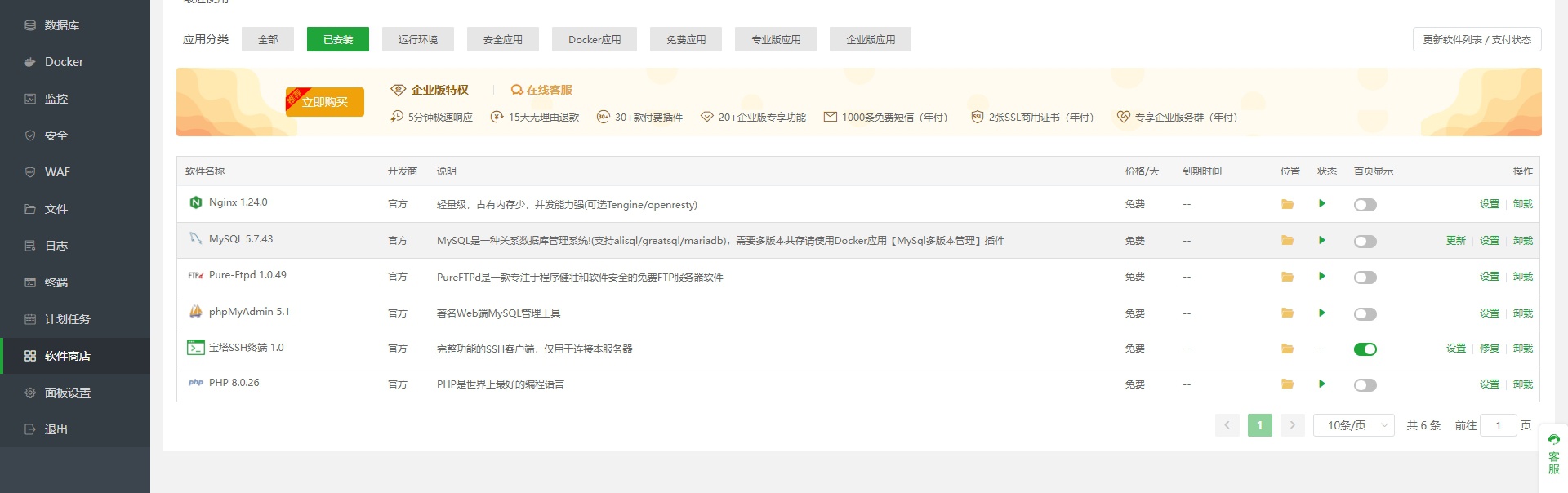Click 设置 for PHP 8.0.26
The width and height of the screenshot is (1568, 493).
1490,384
